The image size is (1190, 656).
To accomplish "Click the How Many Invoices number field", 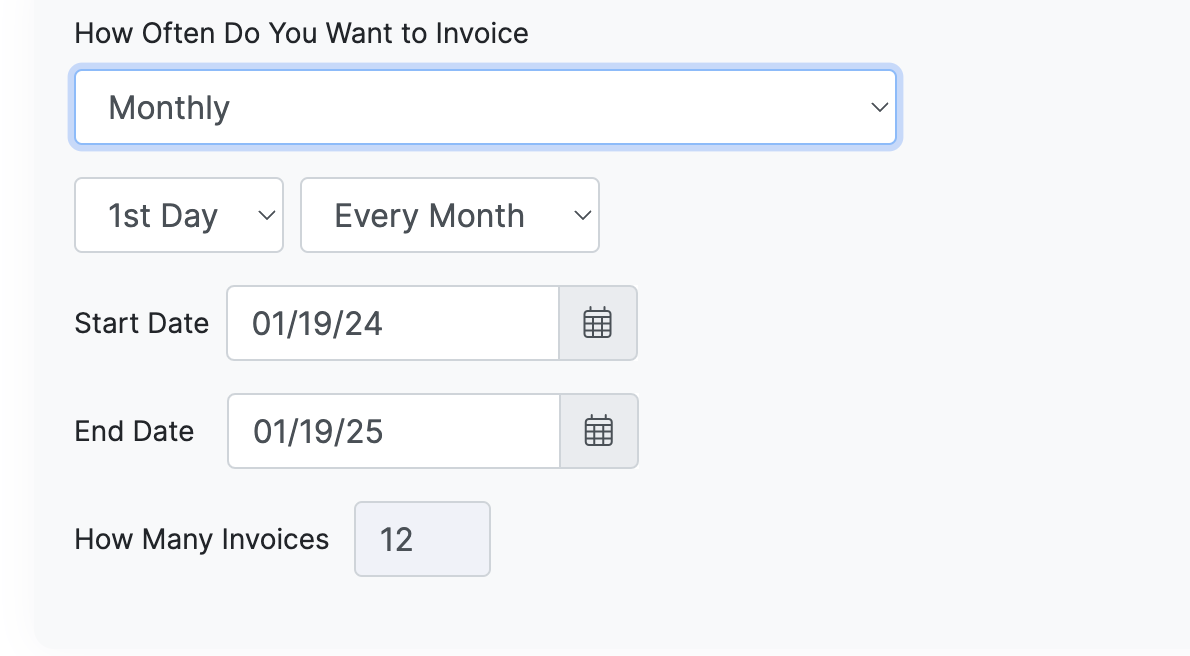I will 422,539.
